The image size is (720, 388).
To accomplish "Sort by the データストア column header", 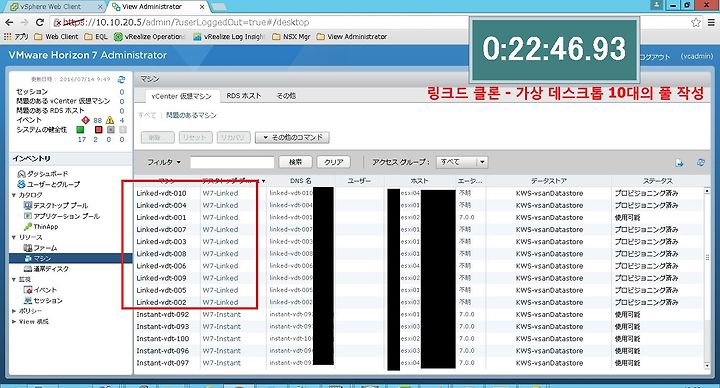I will [x=549, y=181].
